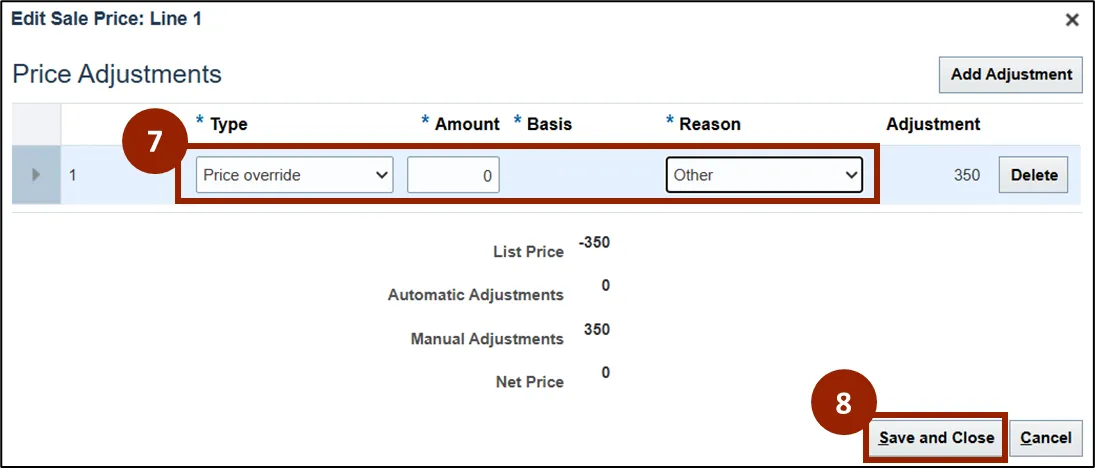Viewport: 1095px width, 468px height.
Task: Delete adjustment row 1
Action: click(1033, 175)
